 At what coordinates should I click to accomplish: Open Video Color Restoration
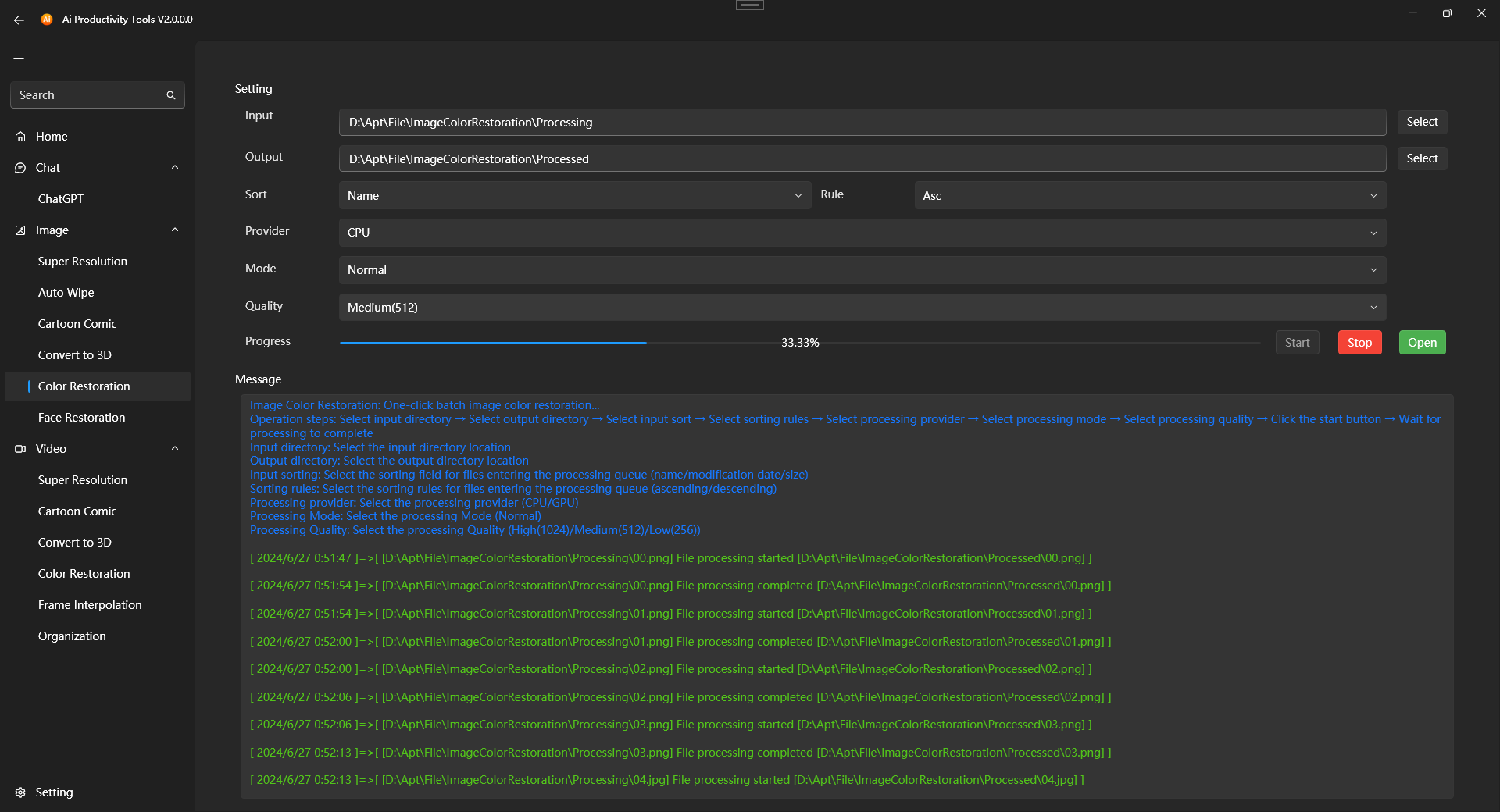[x=98, y=574]
